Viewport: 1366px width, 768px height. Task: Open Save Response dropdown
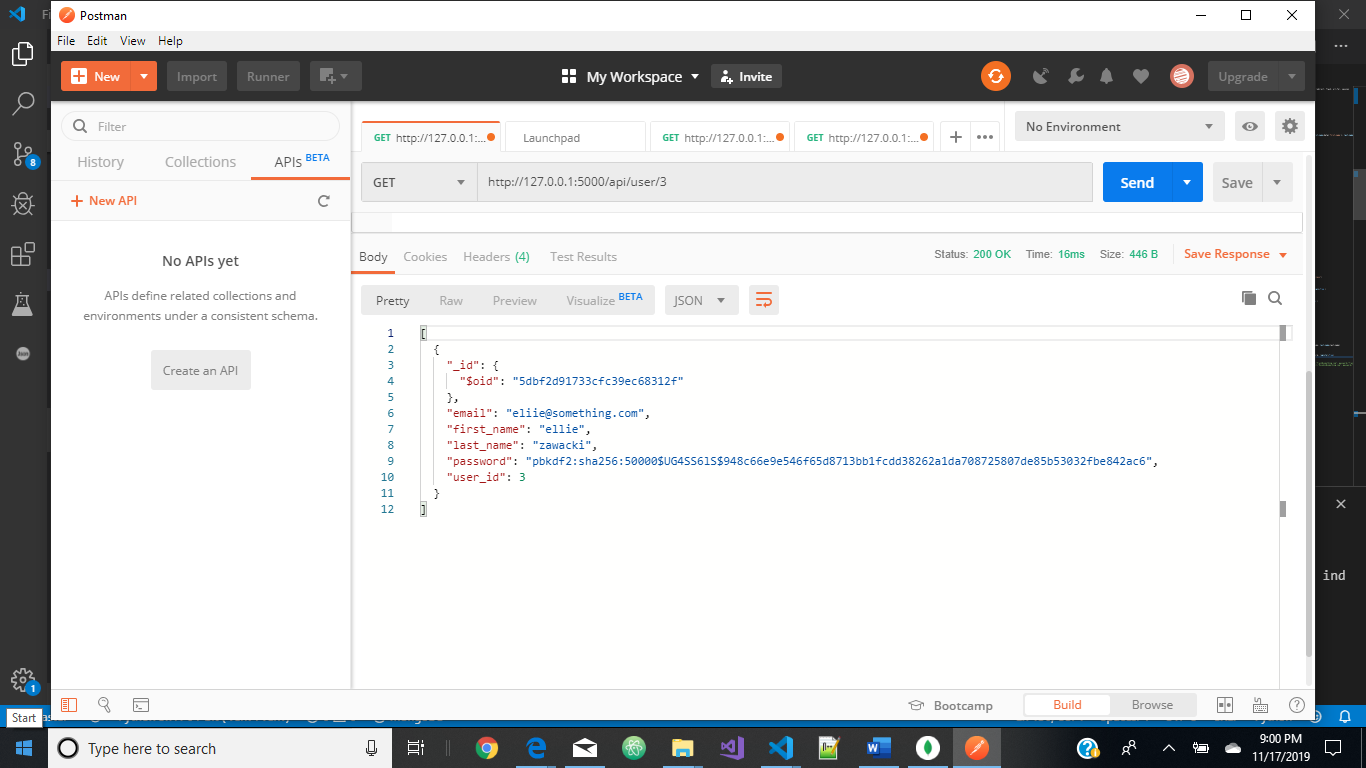(x=1235, y=254)
